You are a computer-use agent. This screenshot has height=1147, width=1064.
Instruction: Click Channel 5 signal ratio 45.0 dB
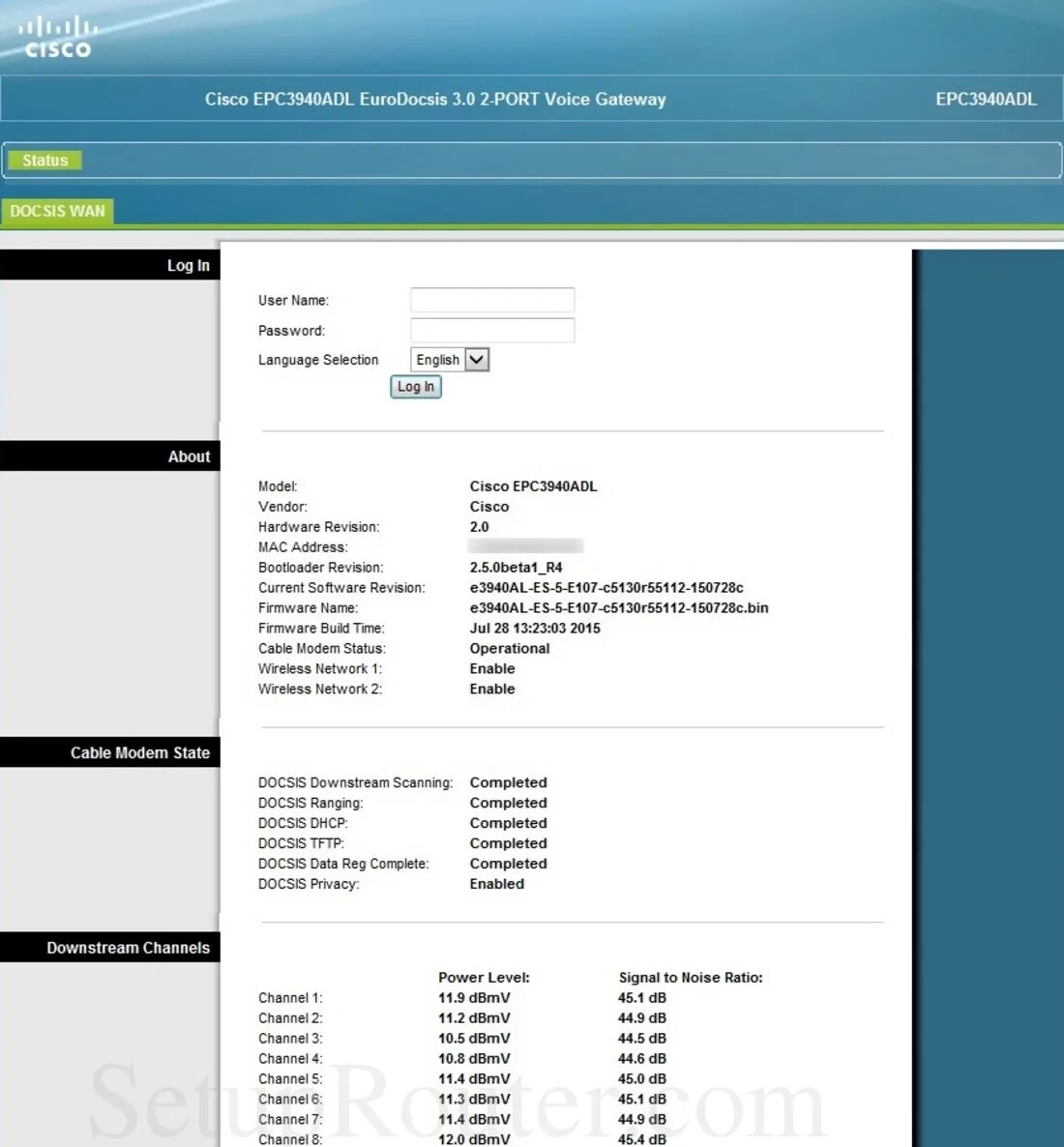(x=641, y=1079)
